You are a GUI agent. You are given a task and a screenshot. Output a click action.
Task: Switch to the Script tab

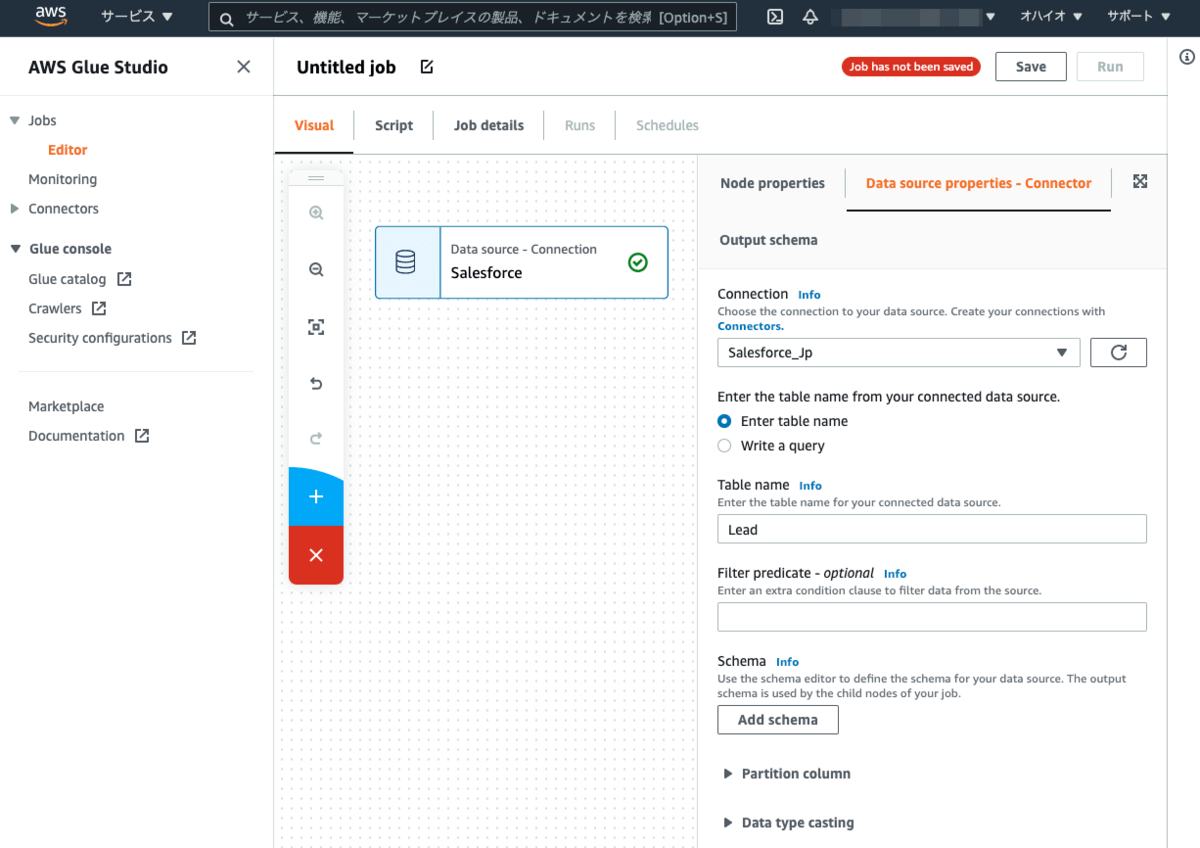pos(394,125)
